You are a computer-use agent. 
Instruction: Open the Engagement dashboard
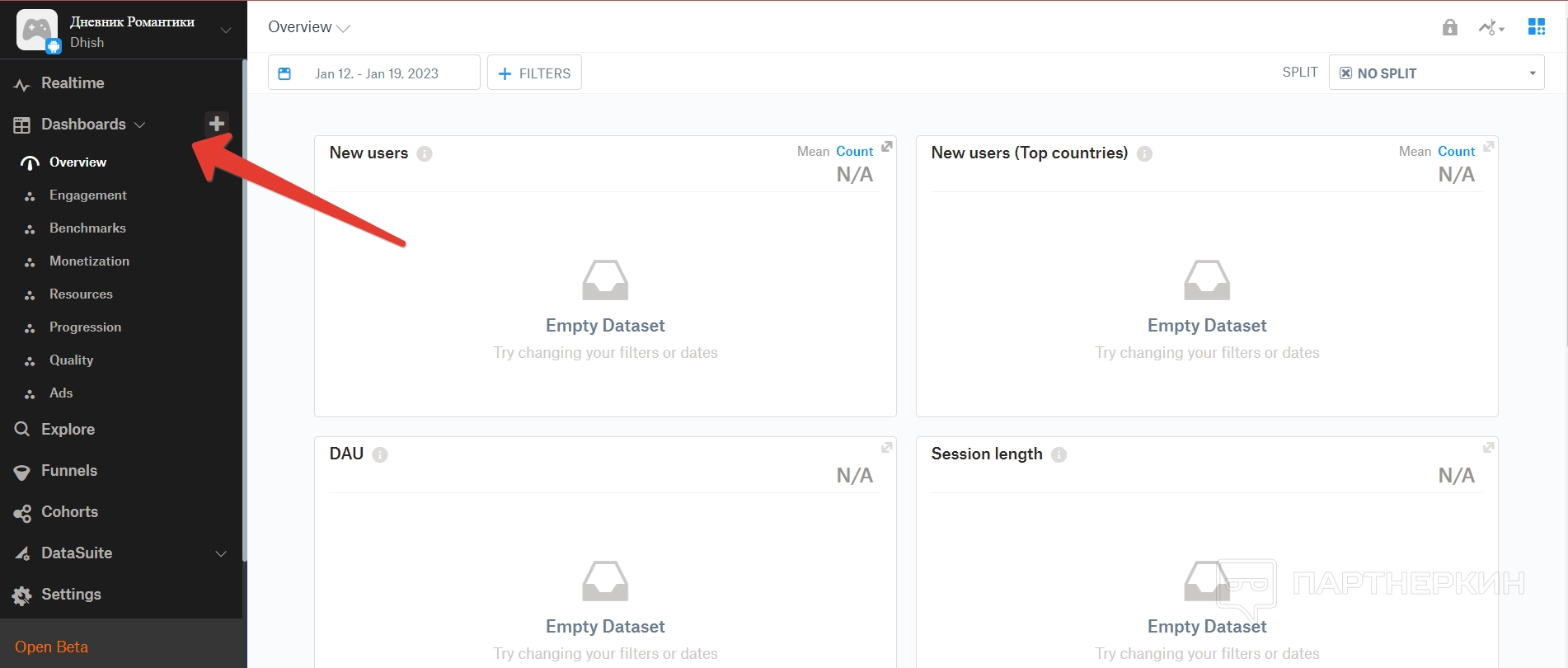tap(87, 195)
